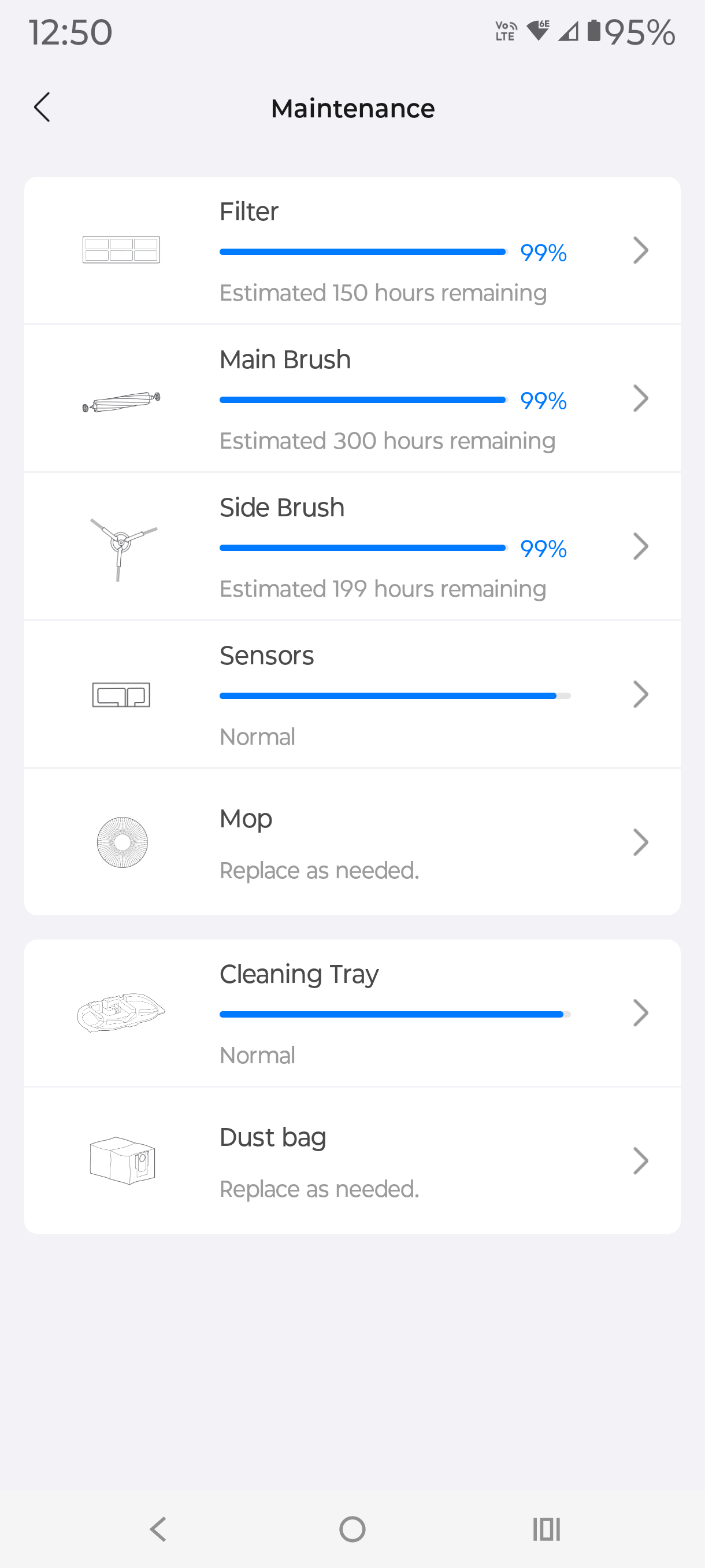Viewport: 705px width, 1568px height.
Task: Tap the Sensors illustration icon
Action: [121, 694]
